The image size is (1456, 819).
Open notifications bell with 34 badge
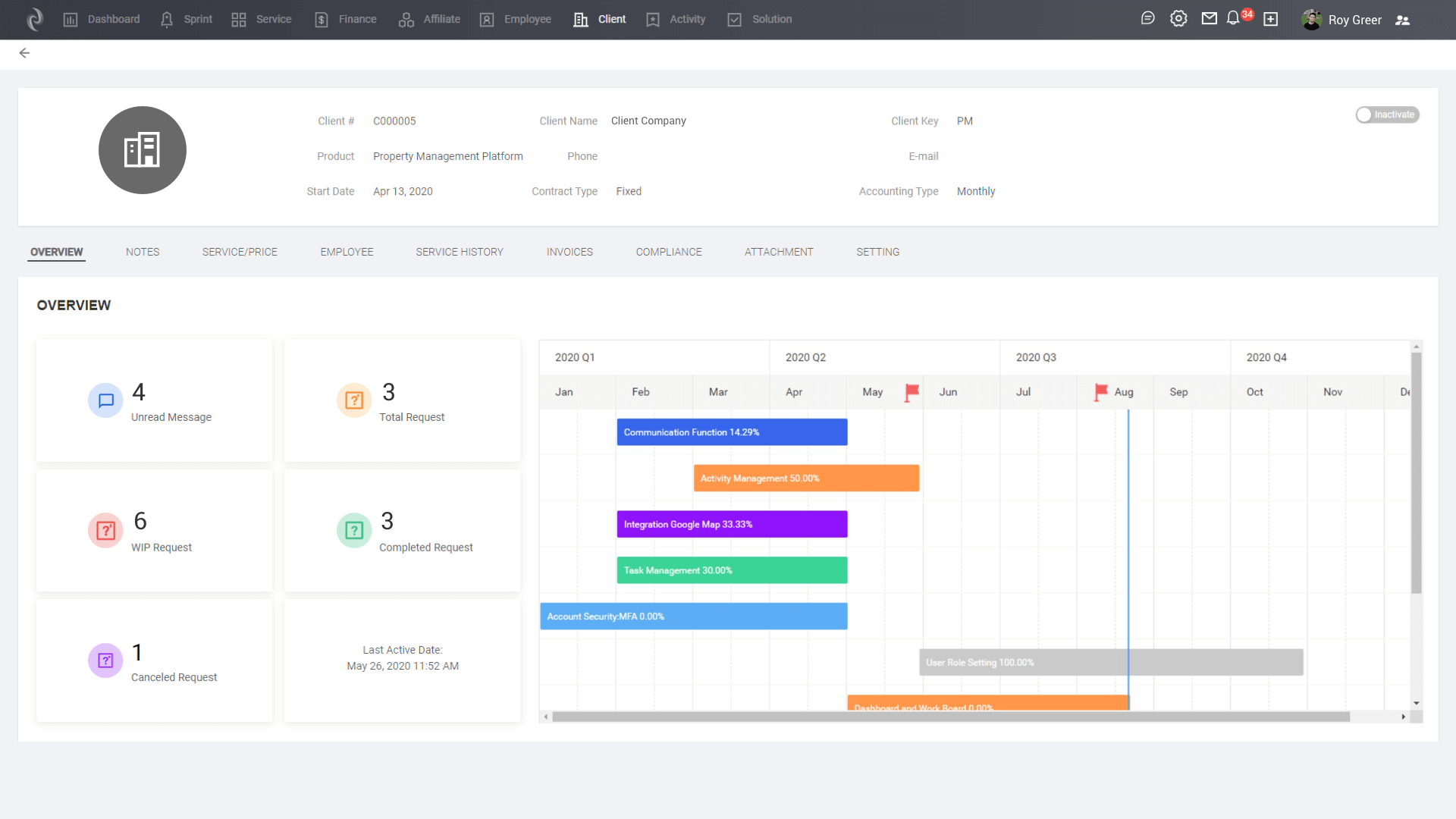click(1234, 18)
